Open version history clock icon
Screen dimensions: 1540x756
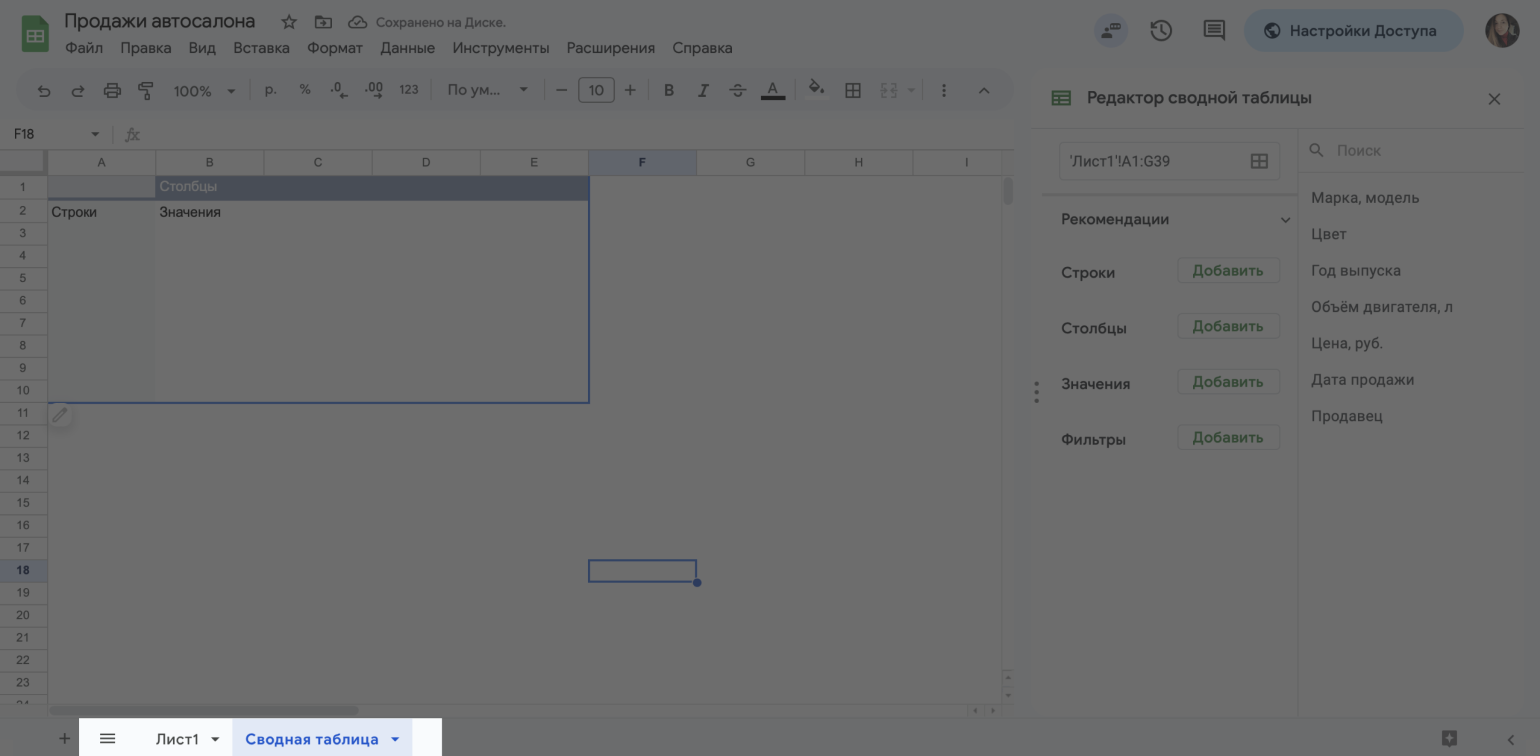click(1161, 31)
